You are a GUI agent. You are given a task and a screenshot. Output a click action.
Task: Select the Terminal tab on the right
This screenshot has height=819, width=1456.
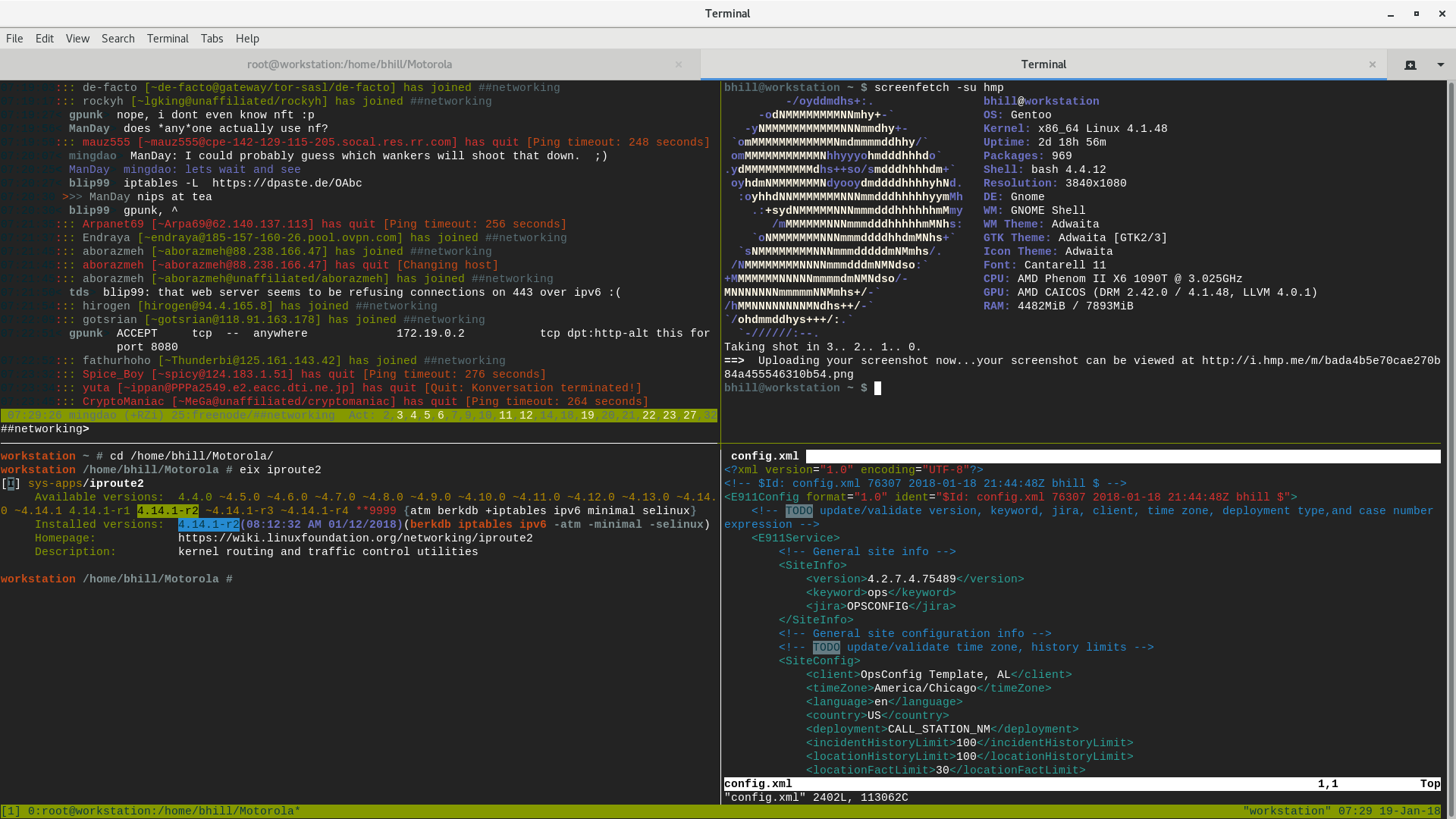1043,64
